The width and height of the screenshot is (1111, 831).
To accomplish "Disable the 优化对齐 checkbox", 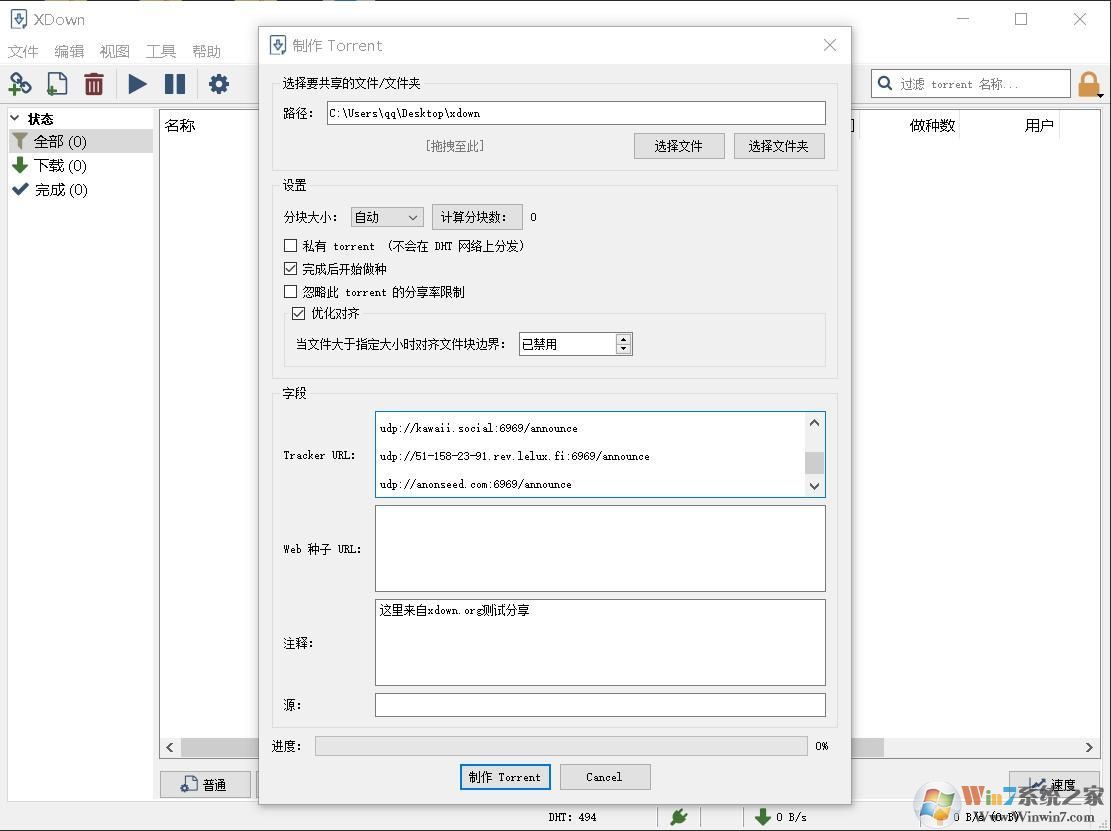I will [x=299, y=313].
